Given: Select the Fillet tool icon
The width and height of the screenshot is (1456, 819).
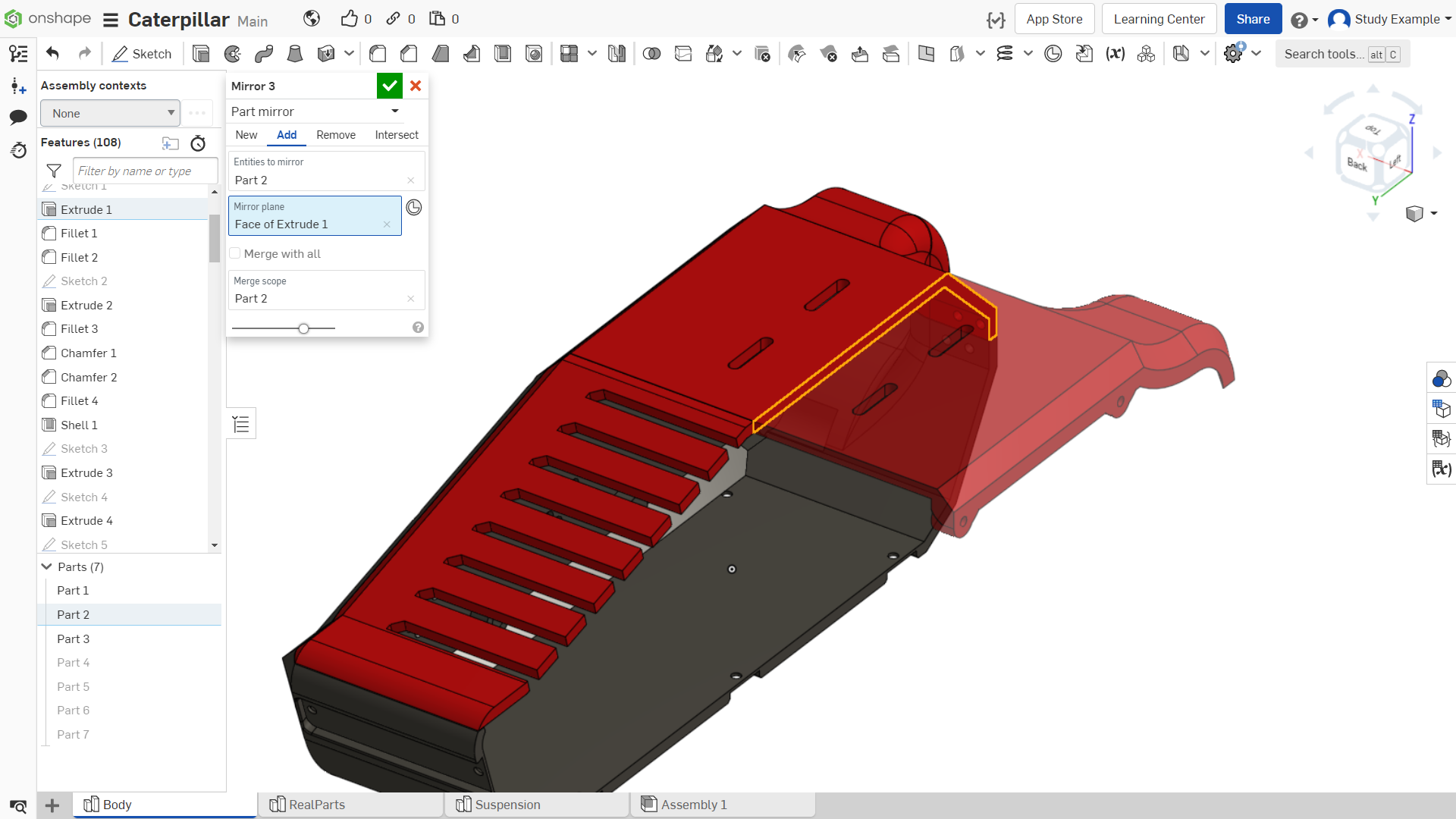Looking at the screenshot, I should pos(378,54).
